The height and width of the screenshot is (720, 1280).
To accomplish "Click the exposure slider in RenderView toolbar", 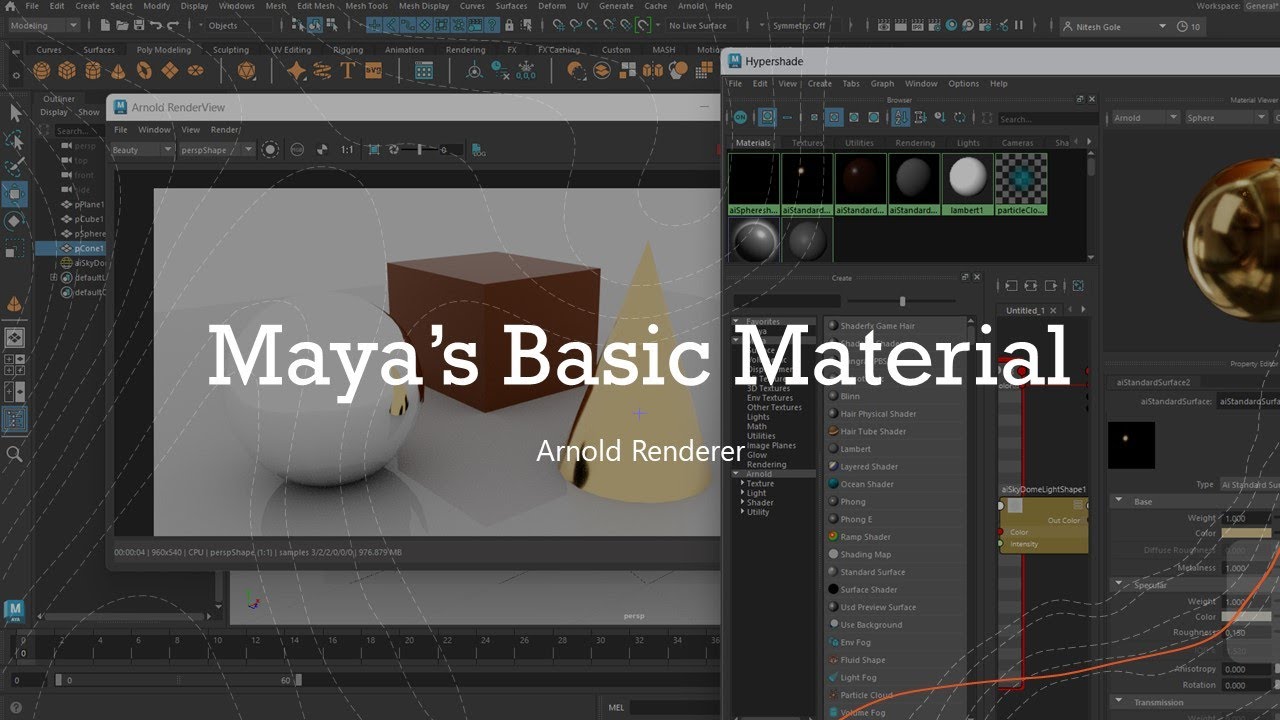I will pyautogui.click(x=420, y=150).
